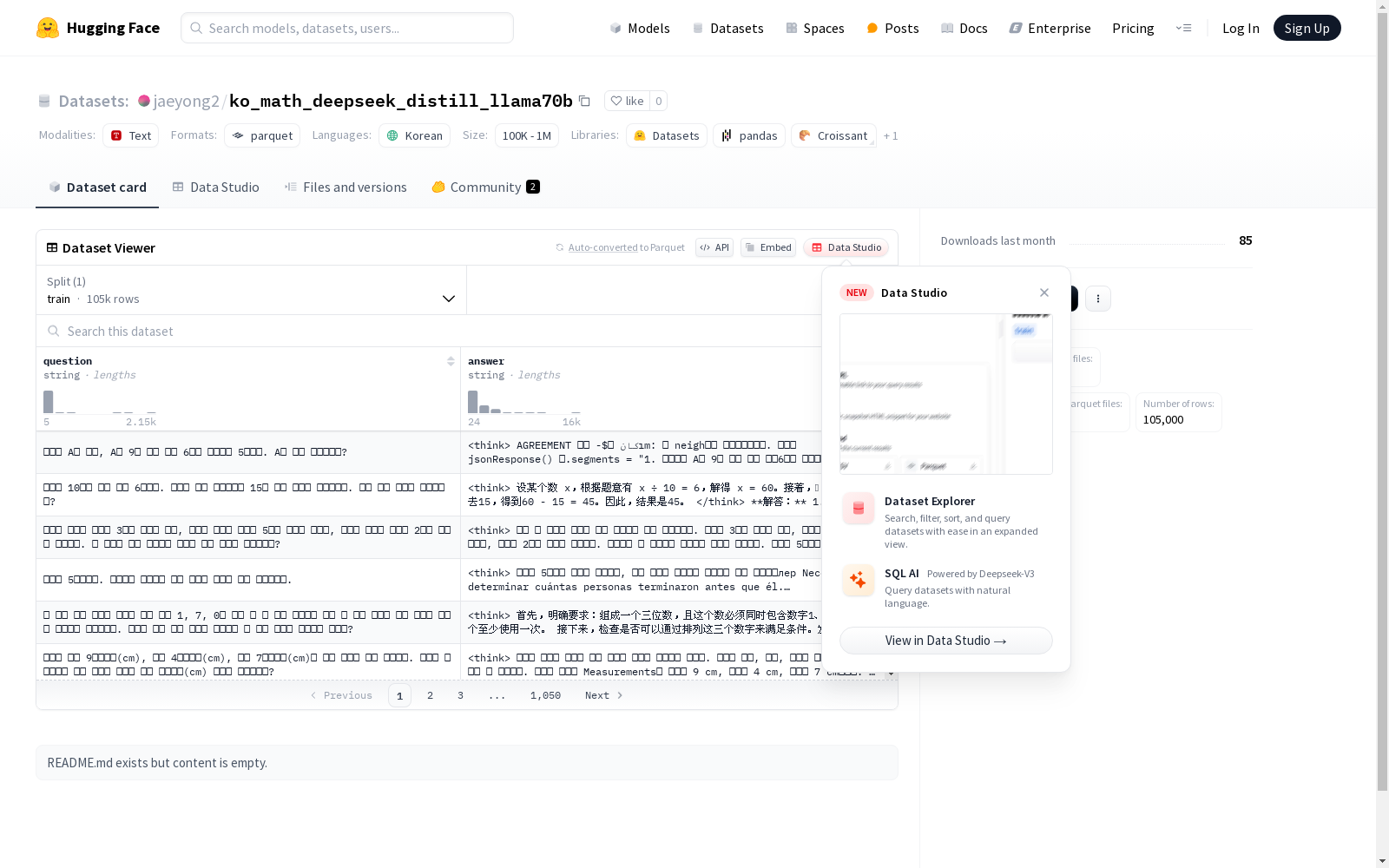Screen dimensions: 1389x868
Task: Click the SQL AI sparkle icon
Action: pyautogui.click(x=859, y=580)
